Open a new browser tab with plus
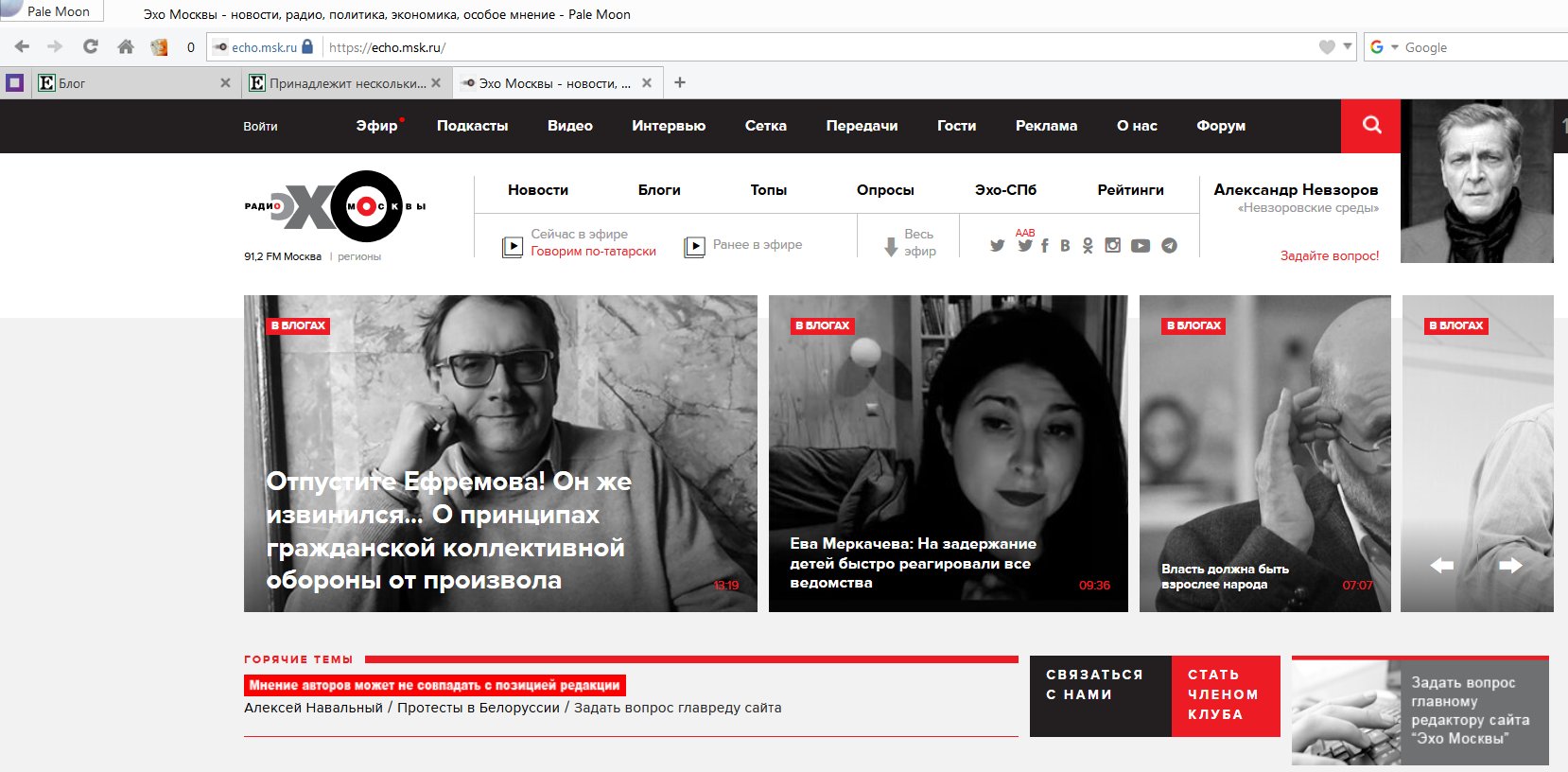 [679, 83]
